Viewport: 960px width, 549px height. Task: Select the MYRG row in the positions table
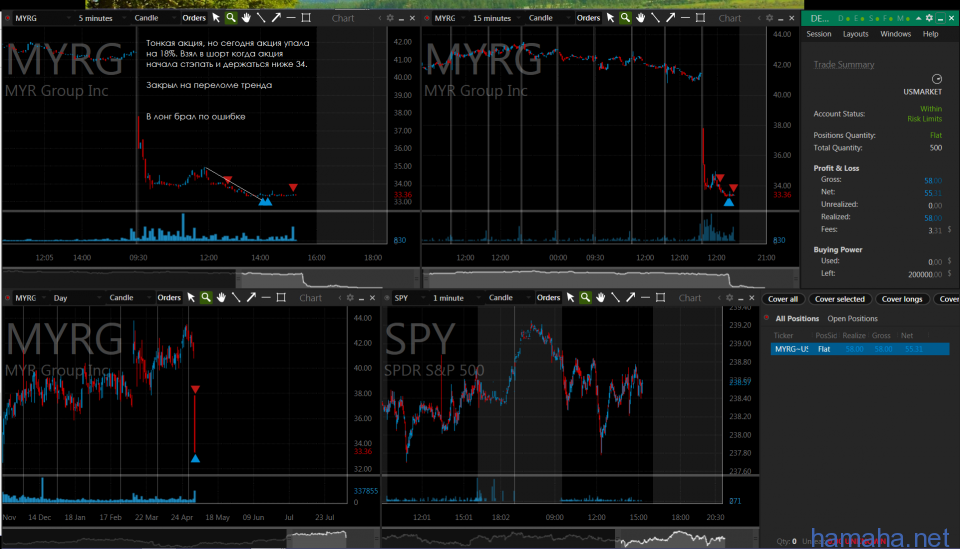click(860, 349)
